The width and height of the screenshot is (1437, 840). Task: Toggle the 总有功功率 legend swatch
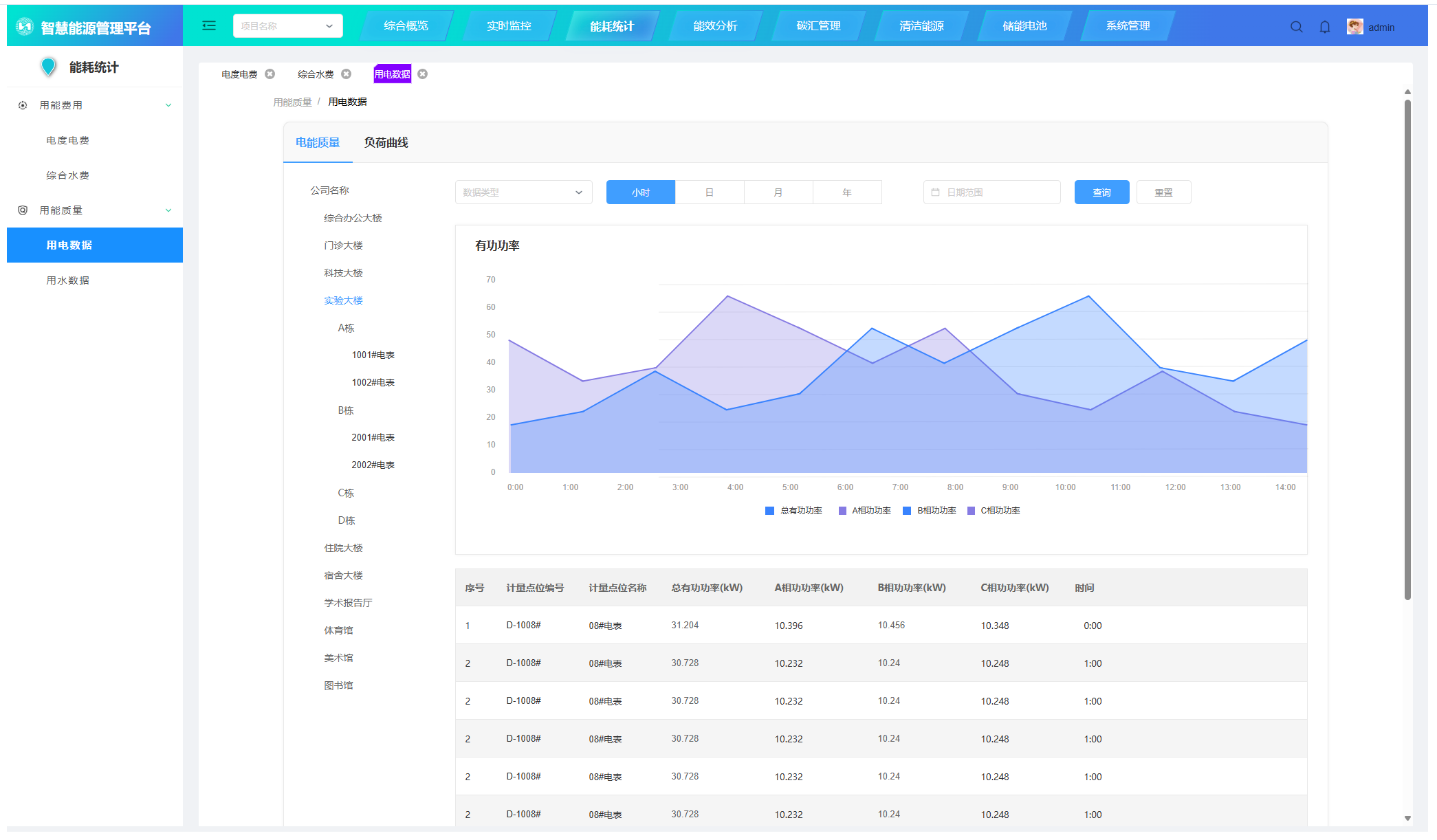769,511
